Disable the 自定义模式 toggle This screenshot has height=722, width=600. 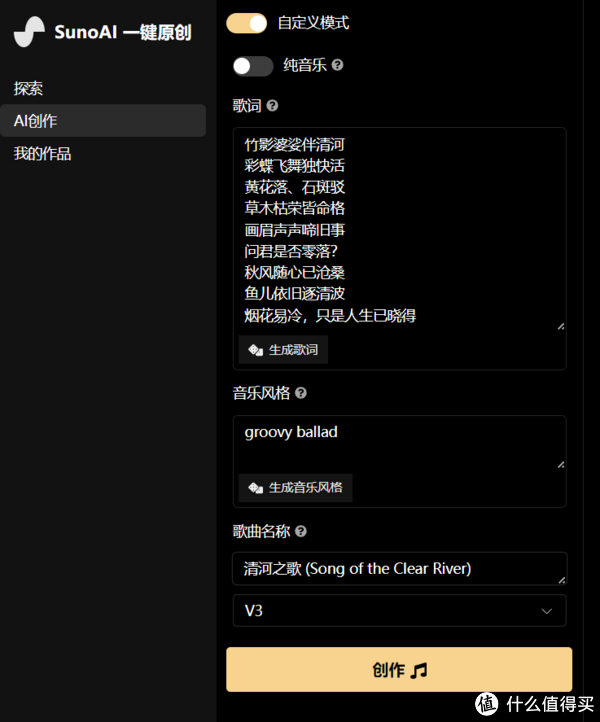[247, 22]
